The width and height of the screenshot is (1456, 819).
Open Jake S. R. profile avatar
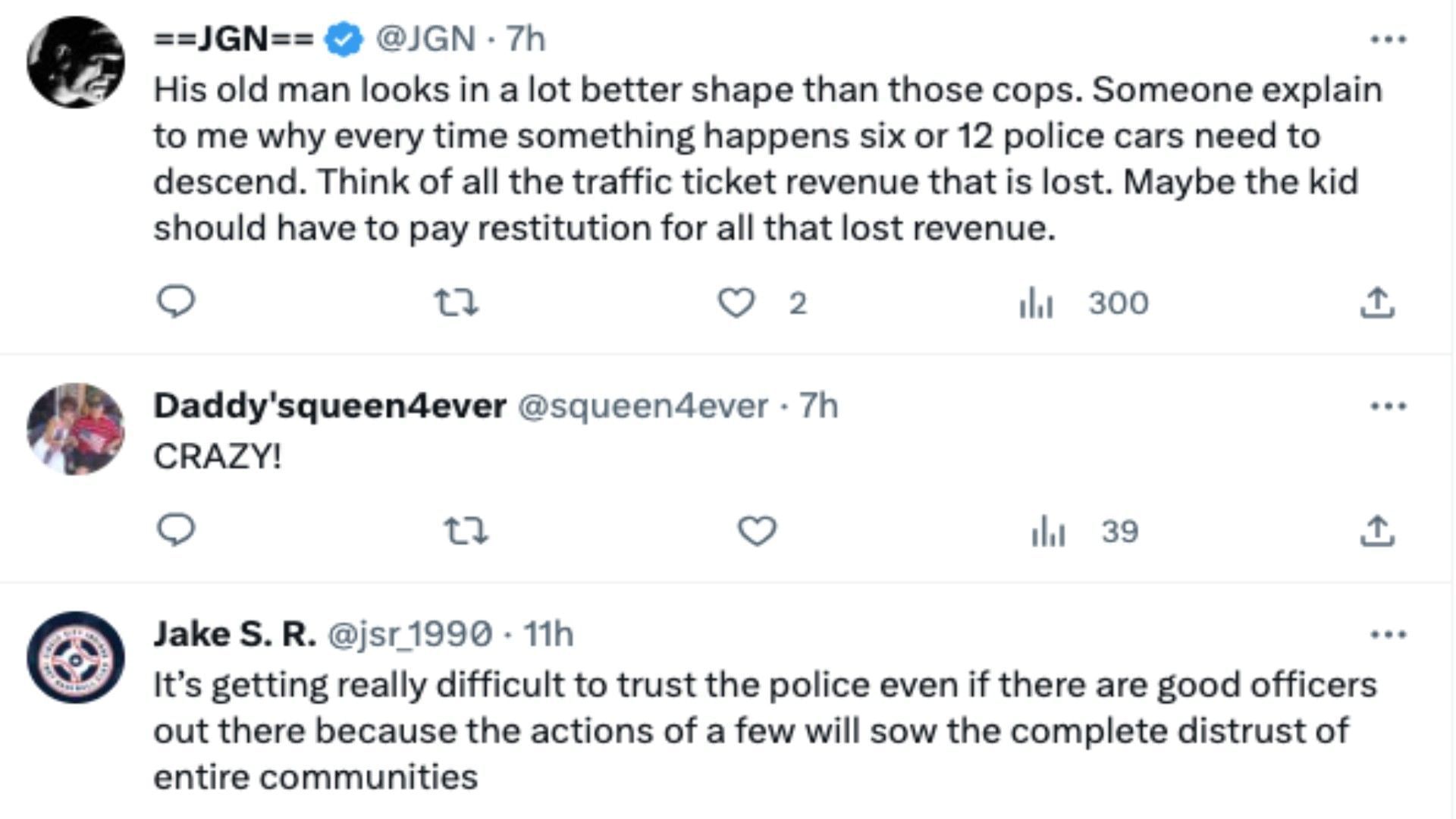pos(76,657)
